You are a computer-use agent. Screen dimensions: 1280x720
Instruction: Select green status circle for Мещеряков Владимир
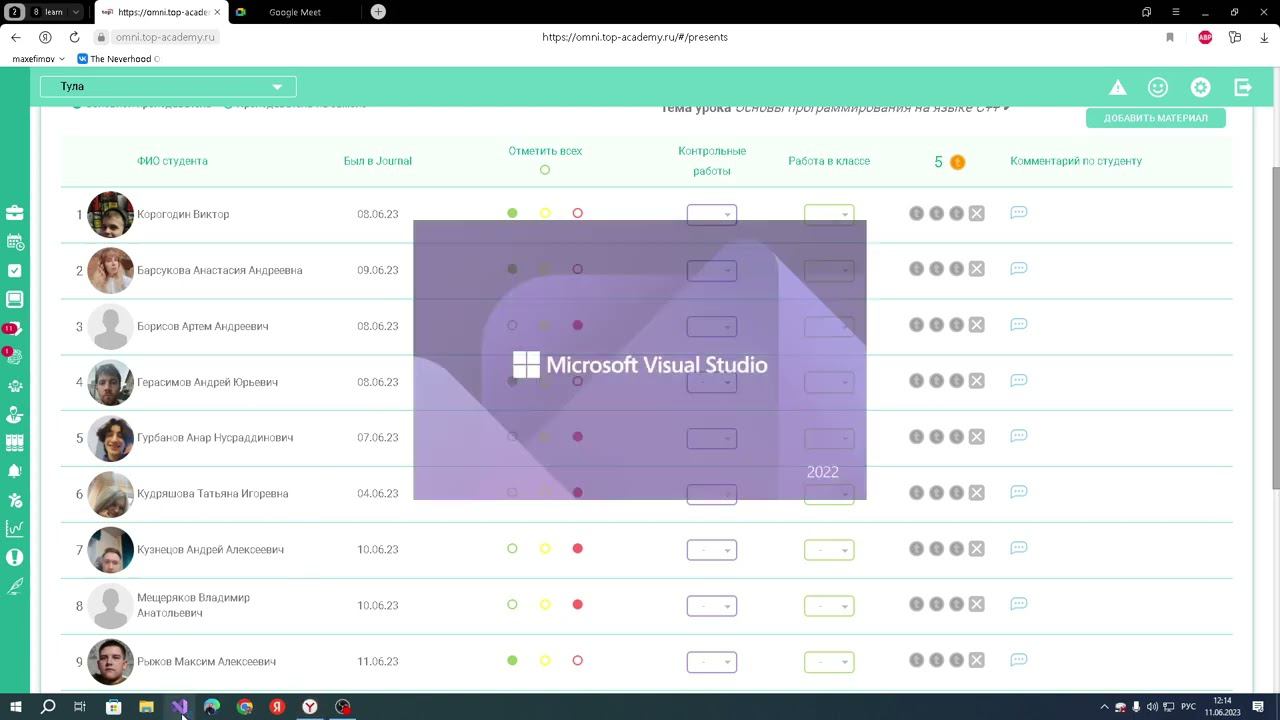coord(512,604)
